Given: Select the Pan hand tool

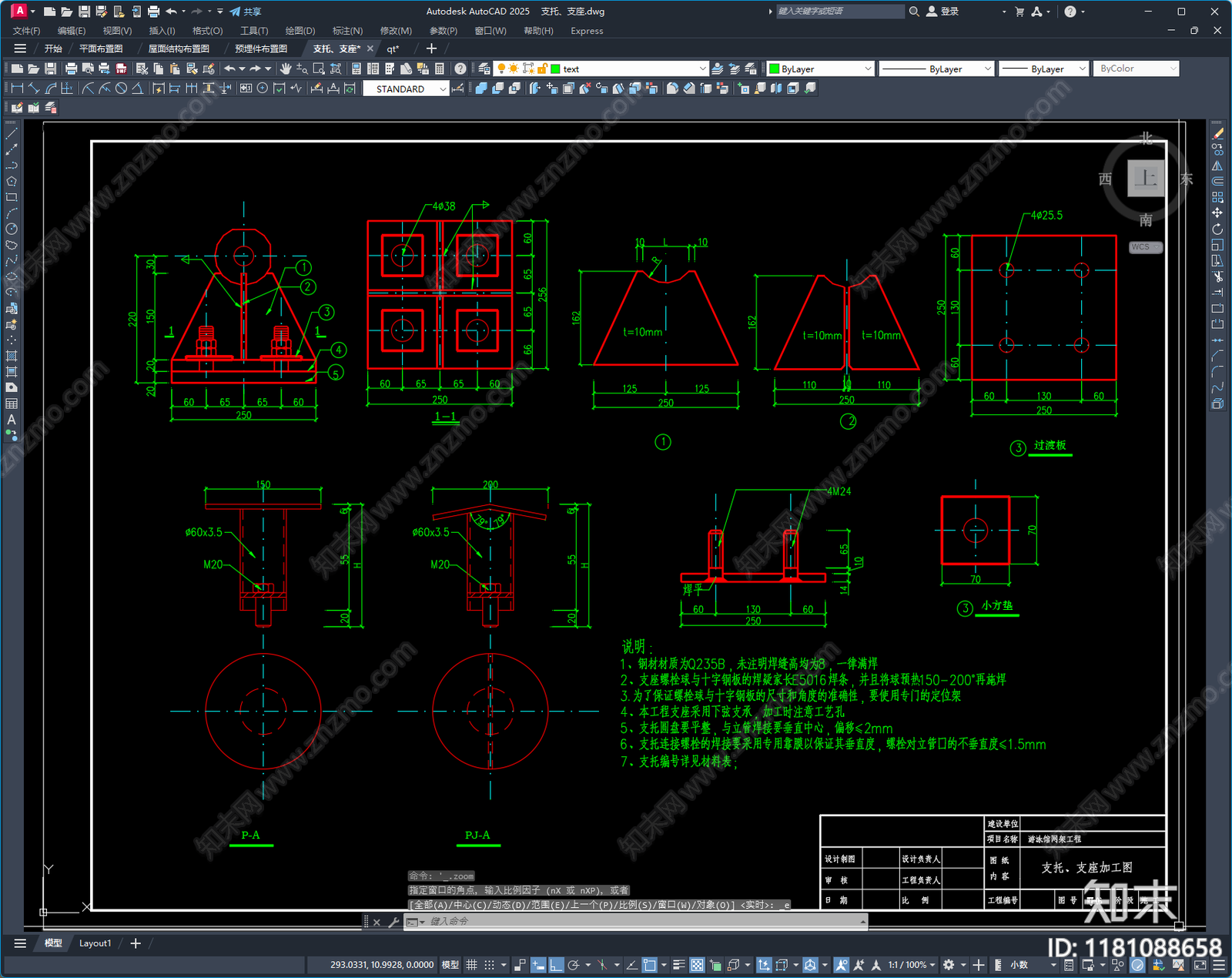Looking at the screenshot, I should click(x=286, y=69).
